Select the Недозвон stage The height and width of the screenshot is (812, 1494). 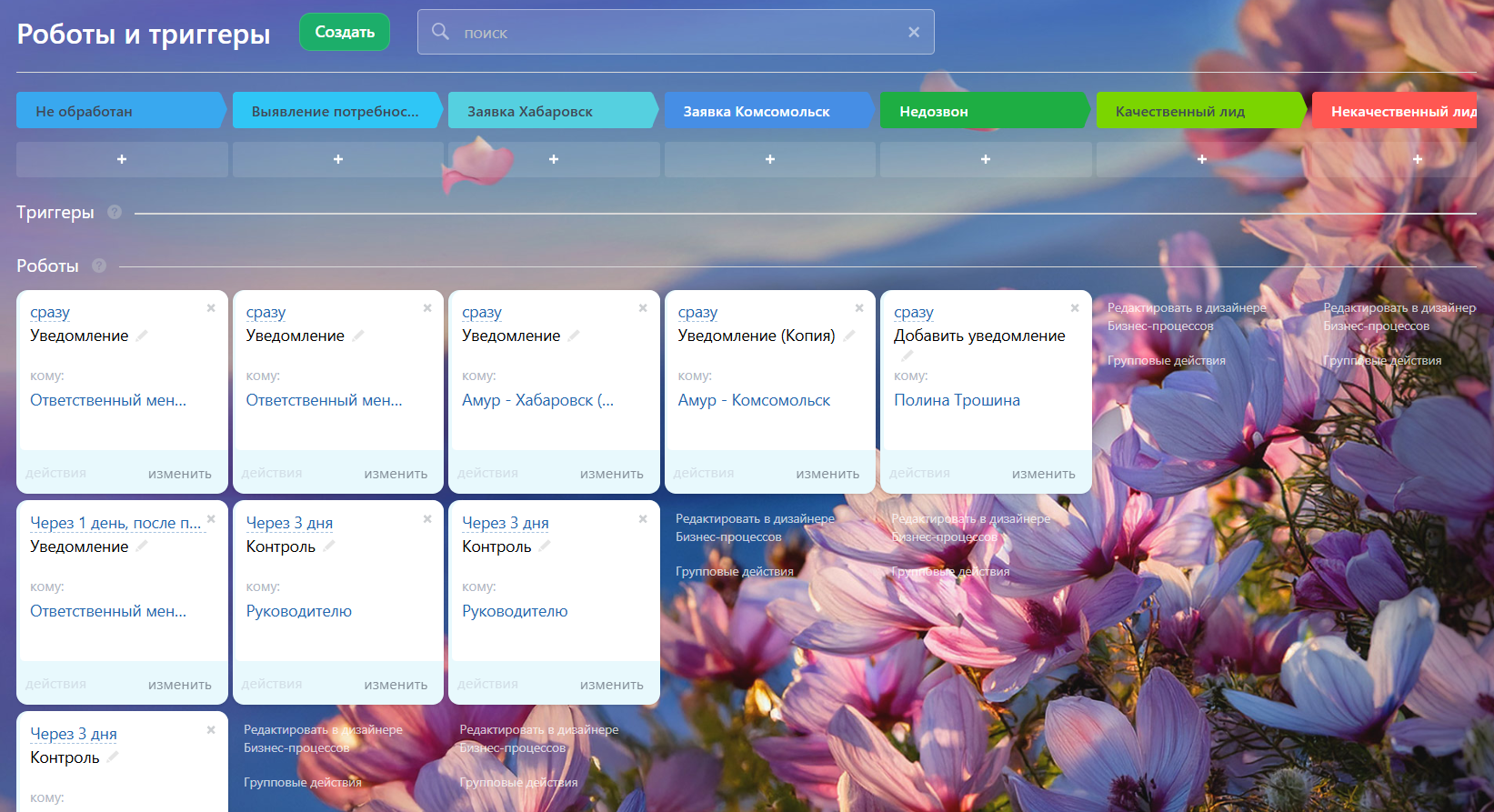(x=986, y=111)
